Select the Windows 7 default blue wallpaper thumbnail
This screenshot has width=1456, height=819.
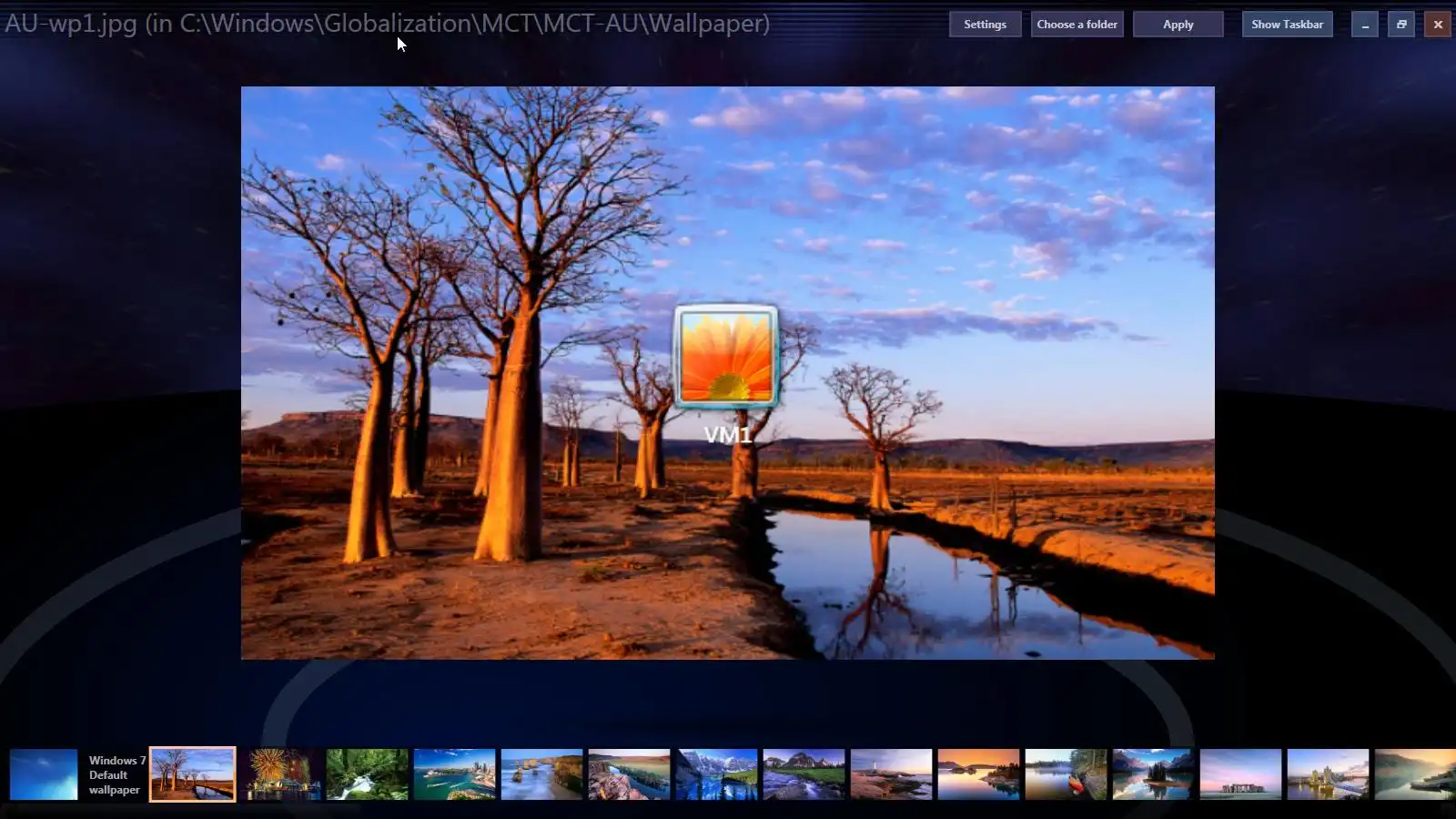44,774
